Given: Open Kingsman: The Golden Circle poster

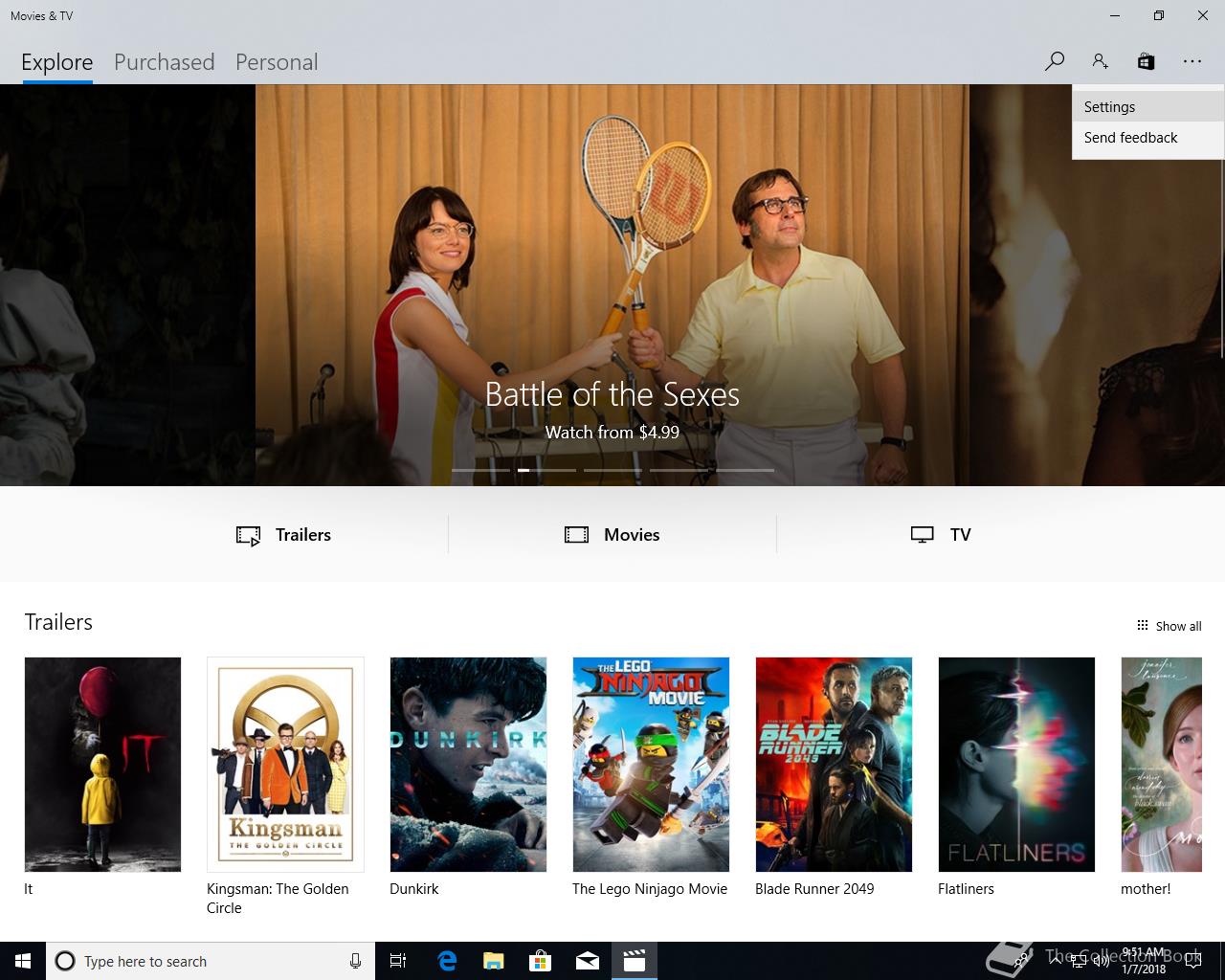Looking at the screenshot, I should [285, 765].
